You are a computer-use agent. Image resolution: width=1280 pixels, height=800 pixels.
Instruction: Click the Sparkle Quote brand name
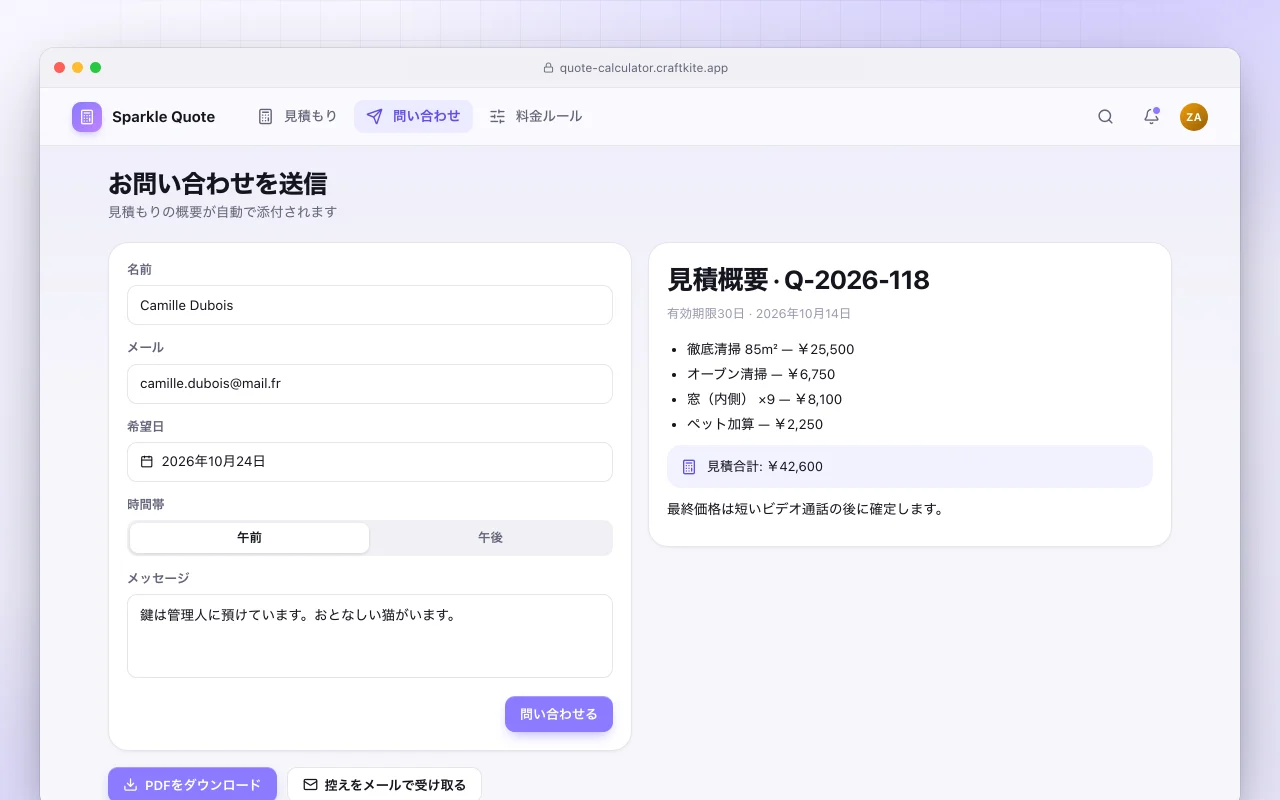(163, 117)
